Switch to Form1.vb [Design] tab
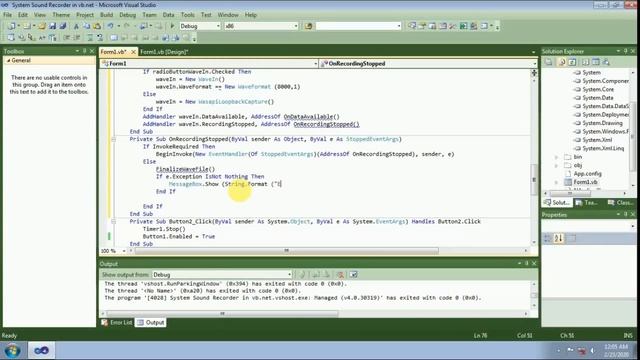Image resolution: width=640 pixels, height=360 pixels. (x=164, y=52)
